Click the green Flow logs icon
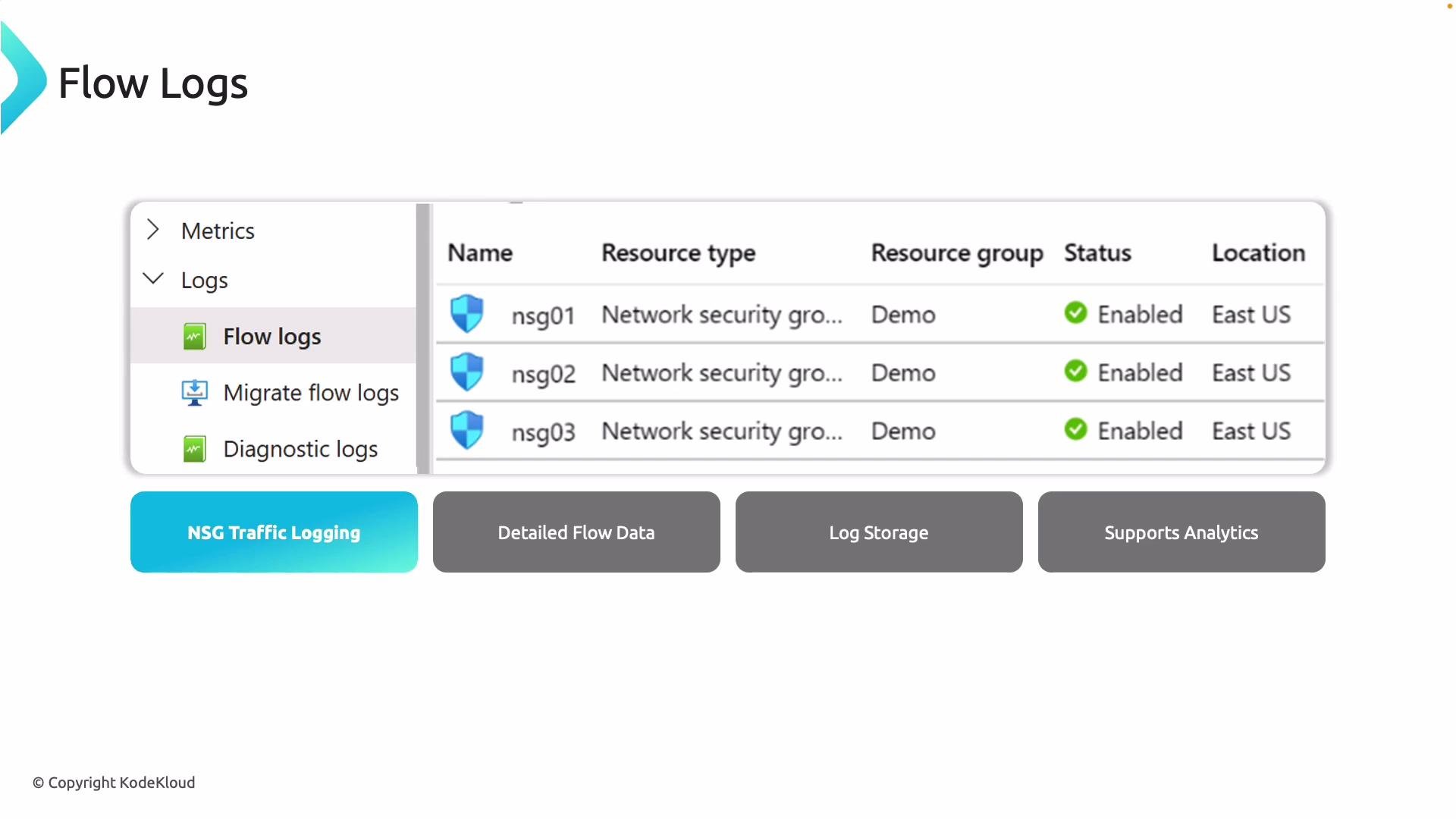The height and width of the screenshot is (819, 1456). (195, 336)
